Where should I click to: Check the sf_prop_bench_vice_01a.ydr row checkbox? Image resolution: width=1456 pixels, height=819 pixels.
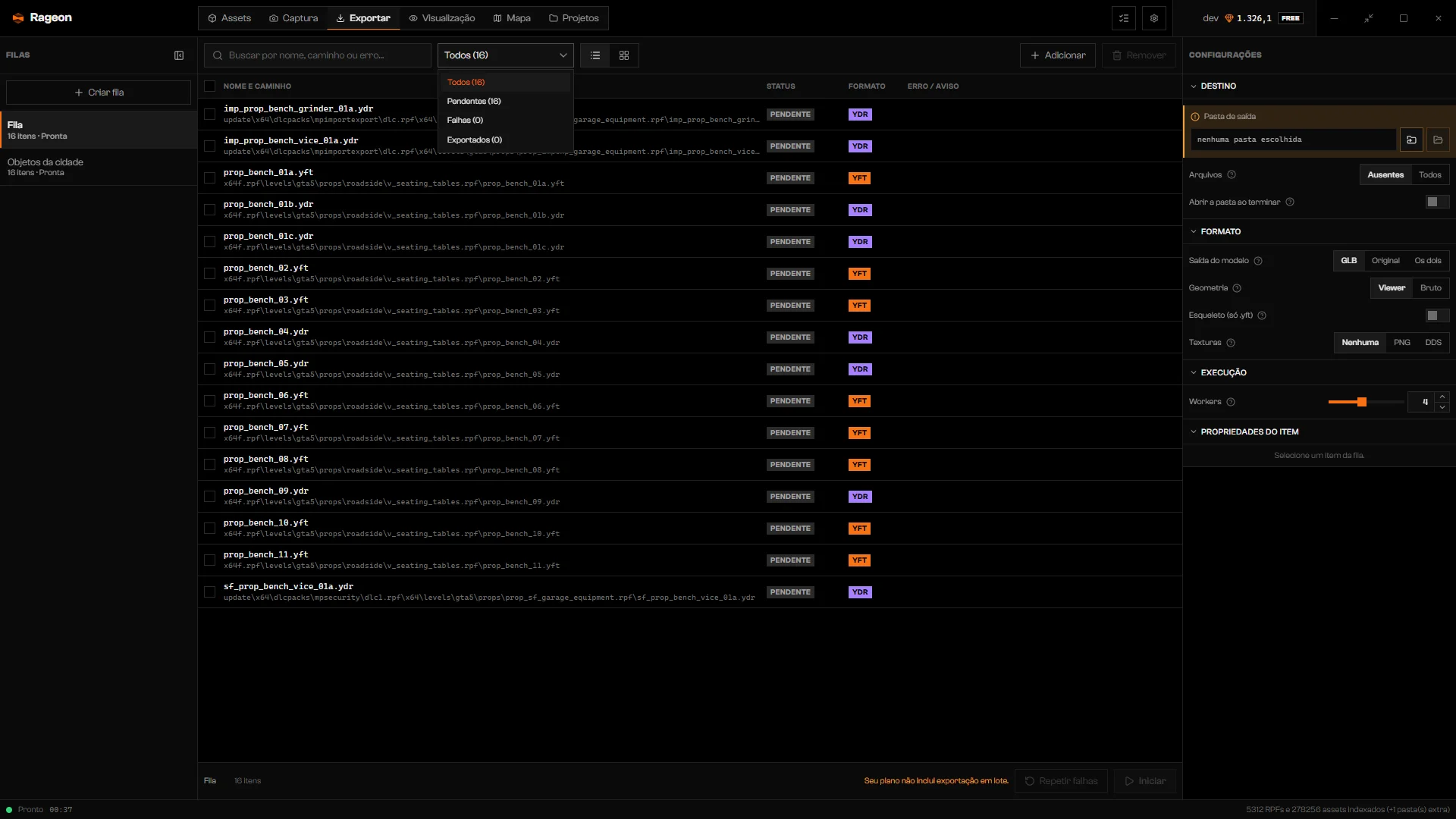[x=210, y=592]
